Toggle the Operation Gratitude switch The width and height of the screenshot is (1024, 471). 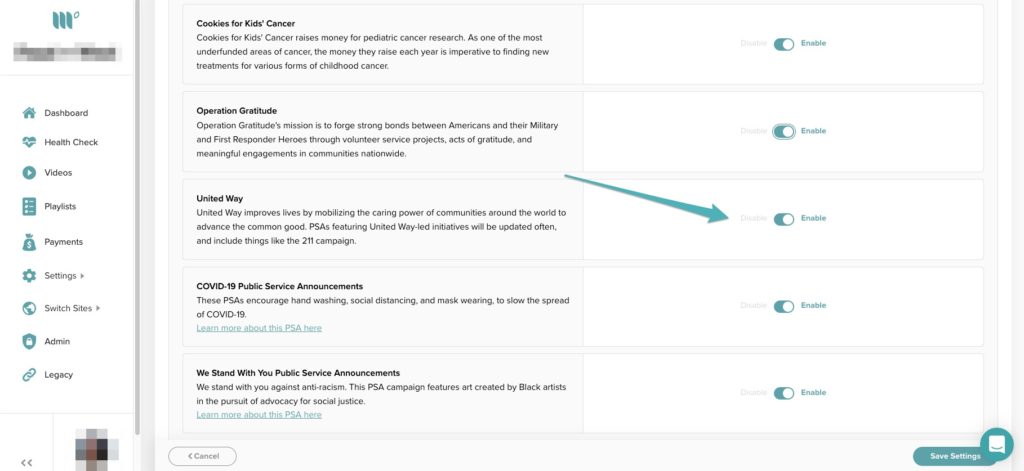tap(783, 131)
